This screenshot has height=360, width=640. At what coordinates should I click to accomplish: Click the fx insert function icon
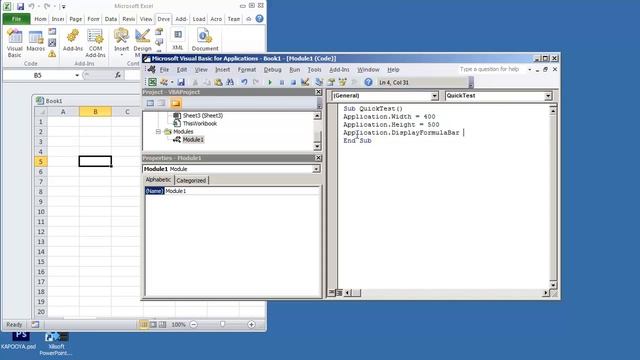[118, 75]
